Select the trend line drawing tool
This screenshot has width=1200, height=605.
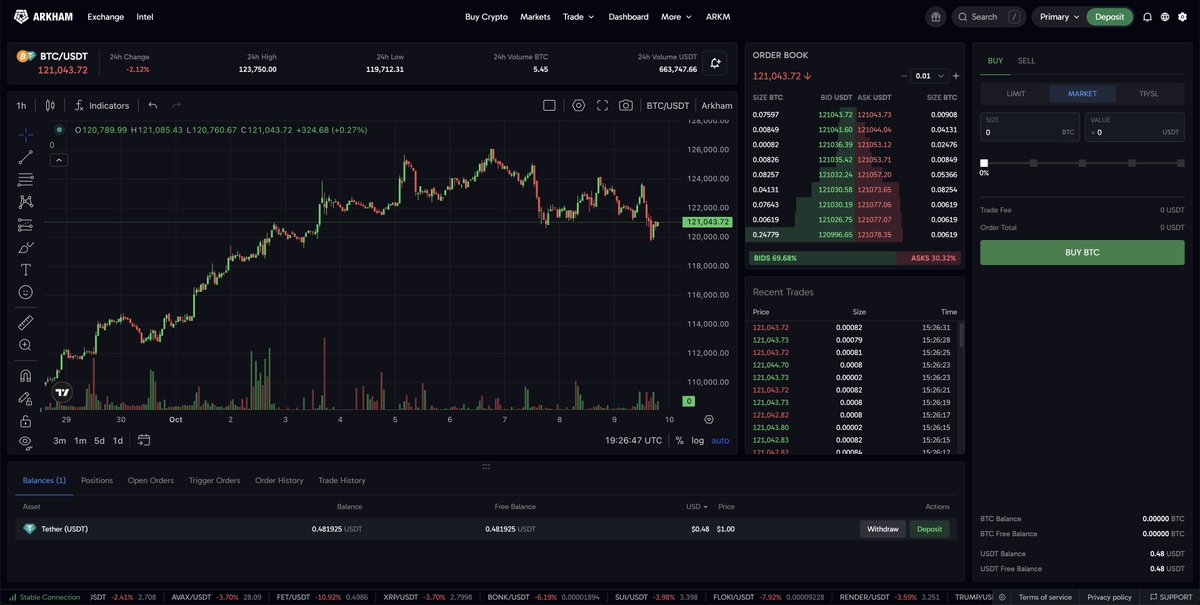pos(26,157)
